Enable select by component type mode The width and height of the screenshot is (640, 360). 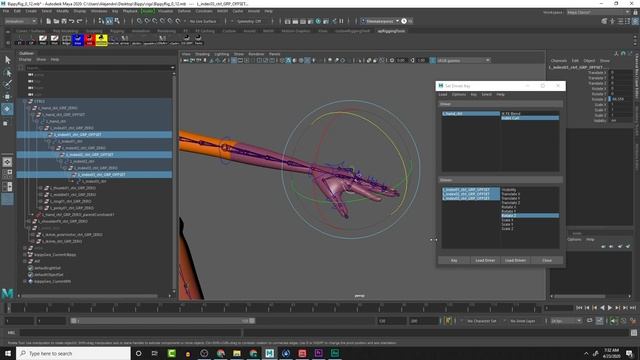click(117, 21)
